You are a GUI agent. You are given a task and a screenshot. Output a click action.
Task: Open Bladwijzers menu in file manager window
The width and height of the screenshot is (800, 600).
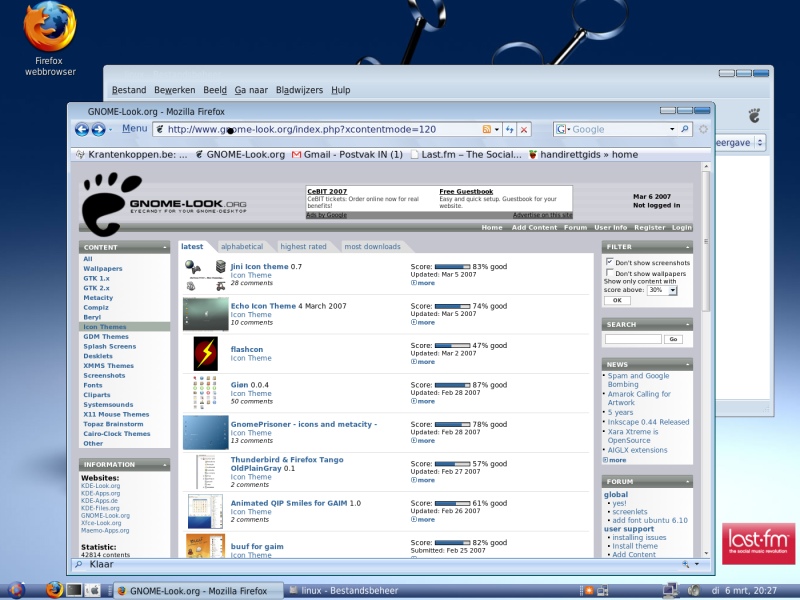(x=299, y=90)
